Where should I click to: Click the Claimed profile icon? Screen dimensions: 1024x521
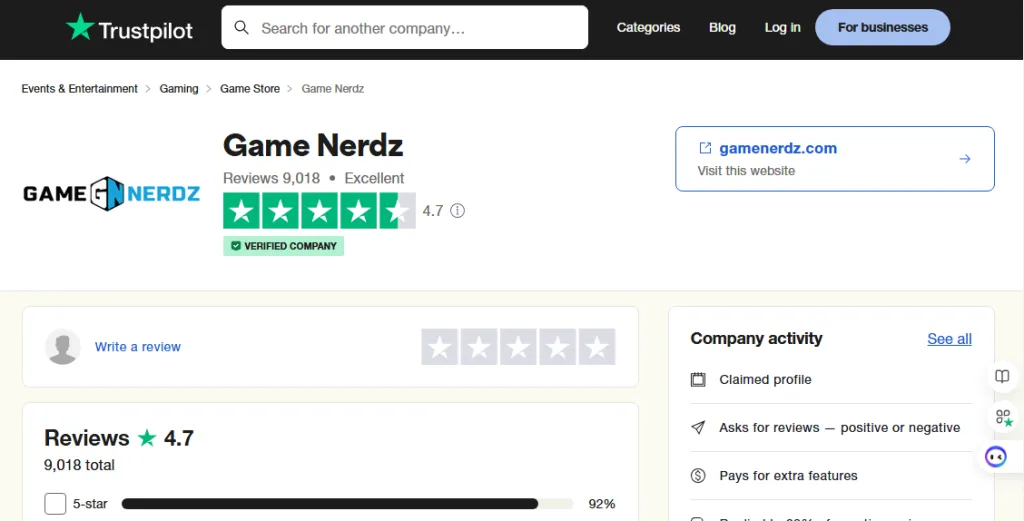[x=698, y=379]
